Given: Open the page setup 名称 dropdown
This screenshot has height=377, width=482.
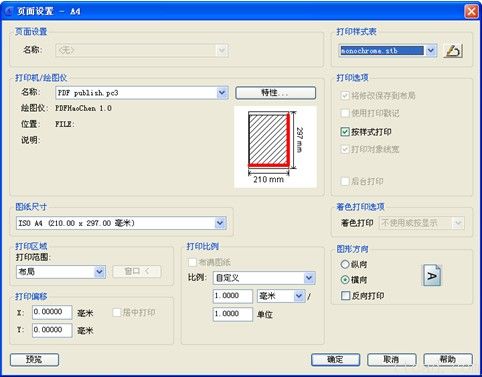Looking at the screenshot, I should click(x=222, y=51).
